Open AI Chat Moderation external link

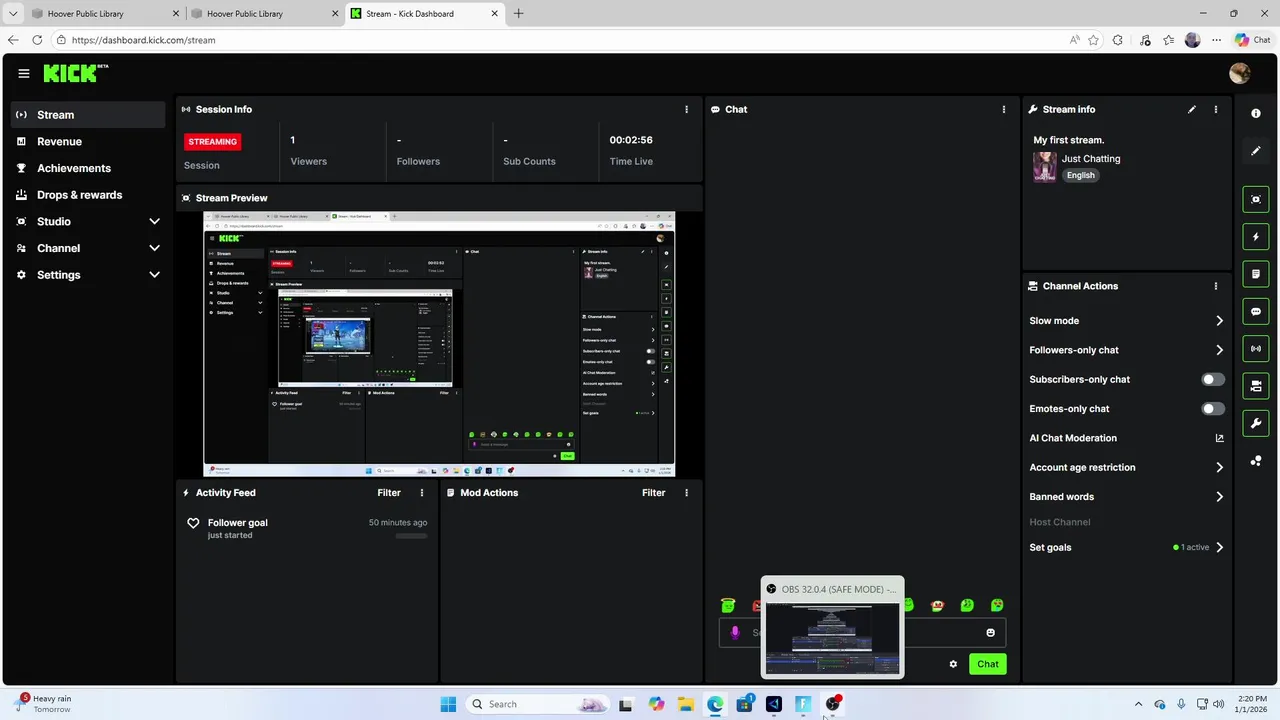1219,438
